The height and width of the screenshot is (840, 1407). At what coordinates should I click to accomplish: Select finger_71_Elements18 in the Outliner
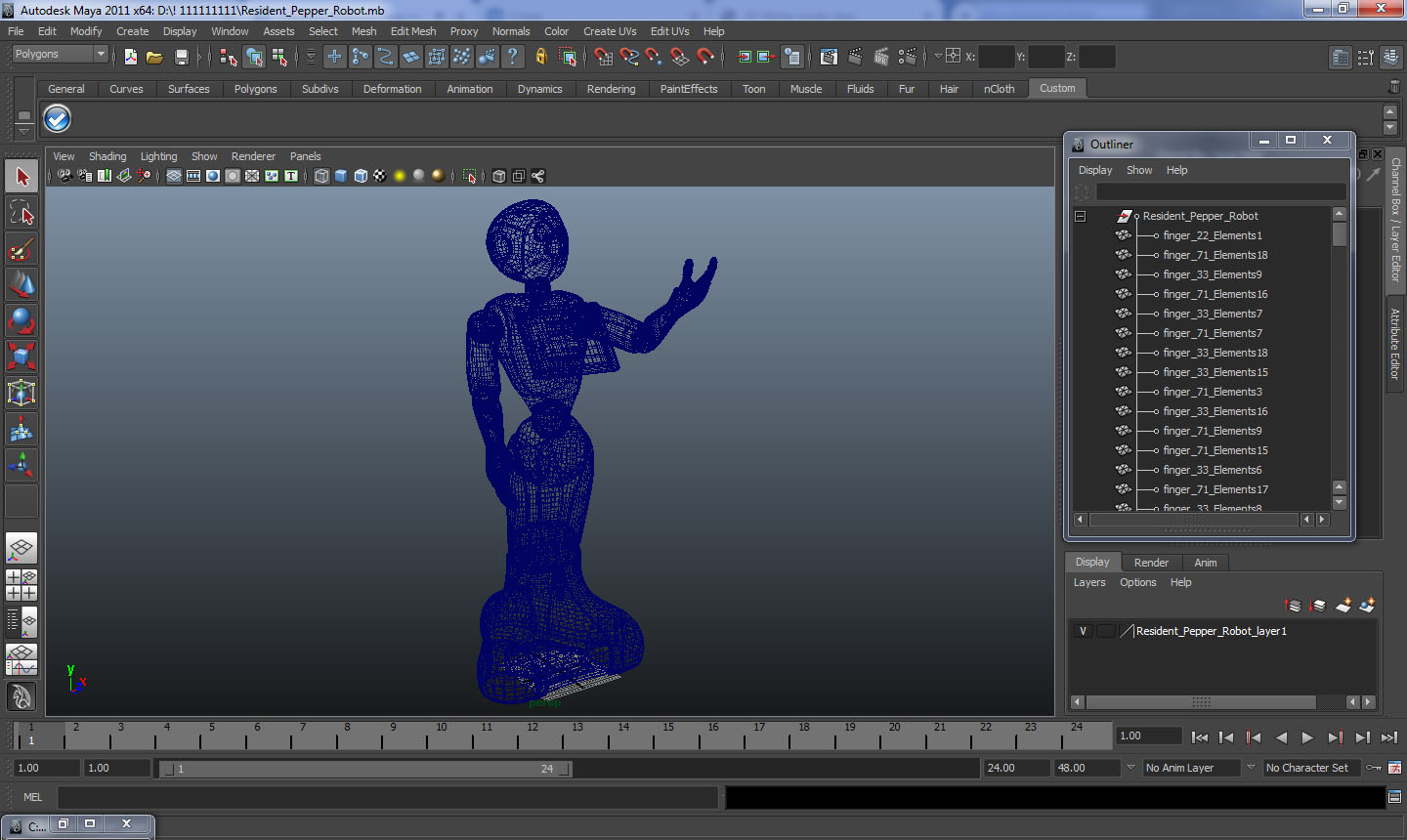coord(1215,255)
